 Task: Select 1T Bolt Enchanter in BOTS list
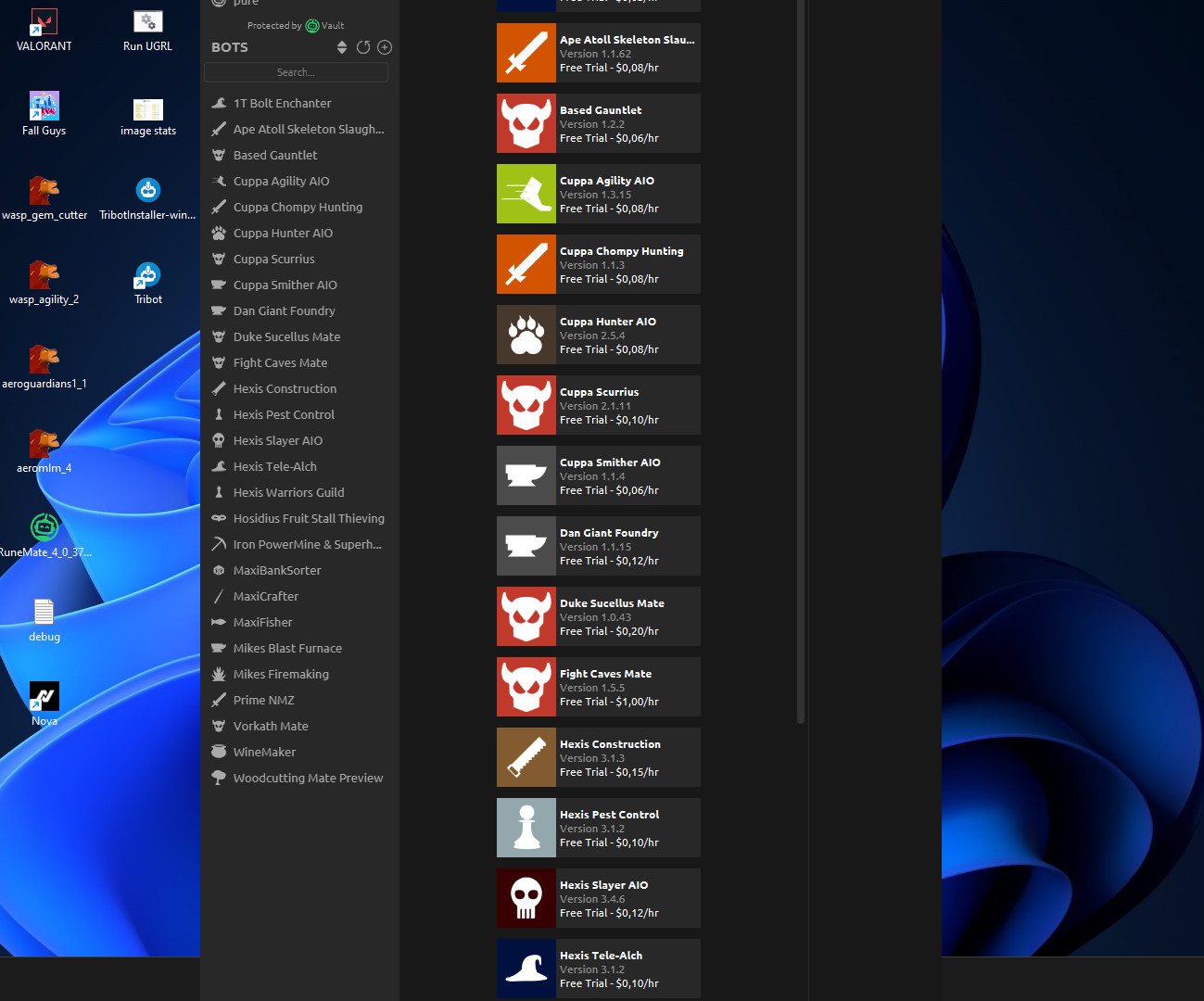click(x=299, y=103)
